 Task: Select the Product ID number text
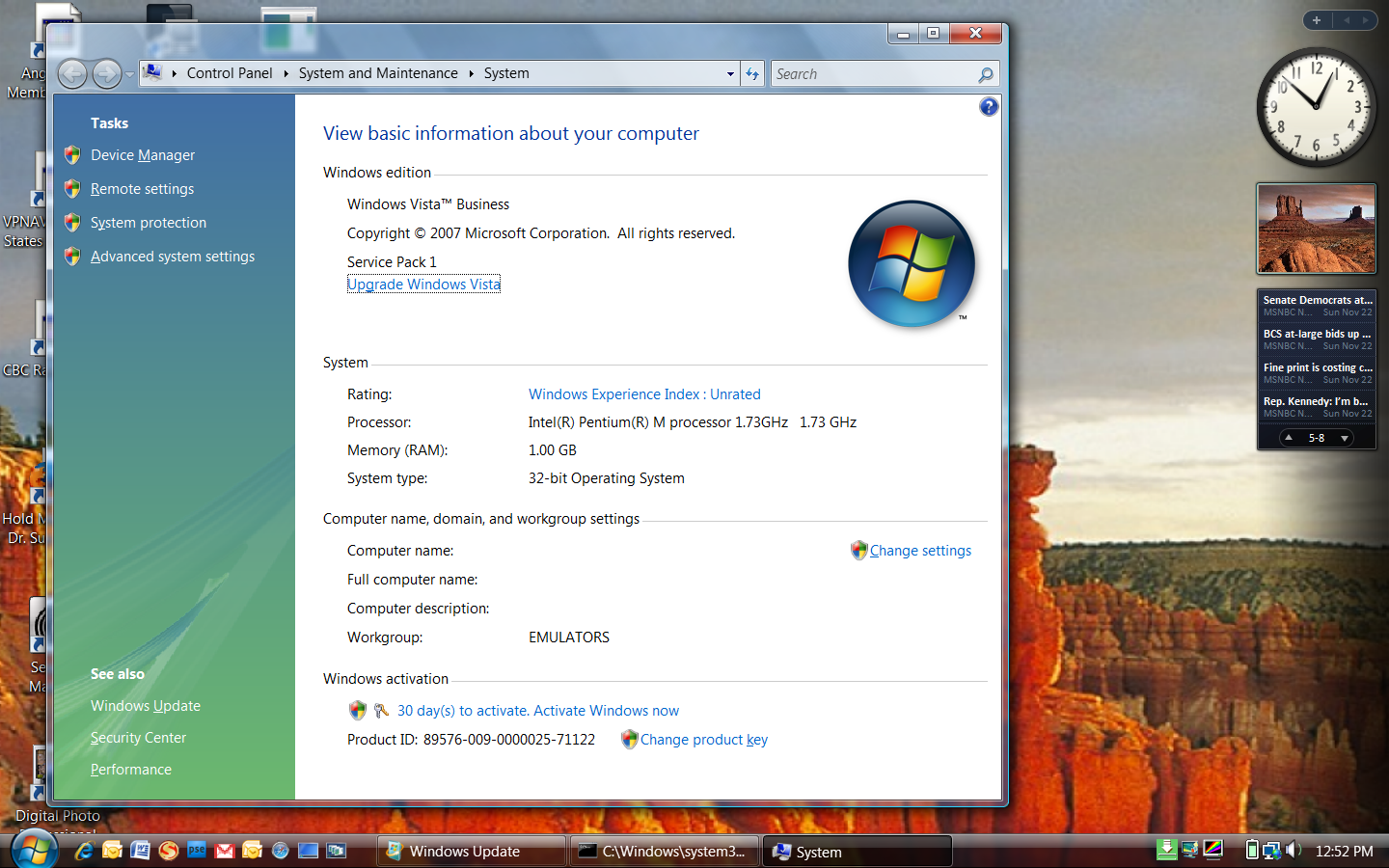[509, 740]
